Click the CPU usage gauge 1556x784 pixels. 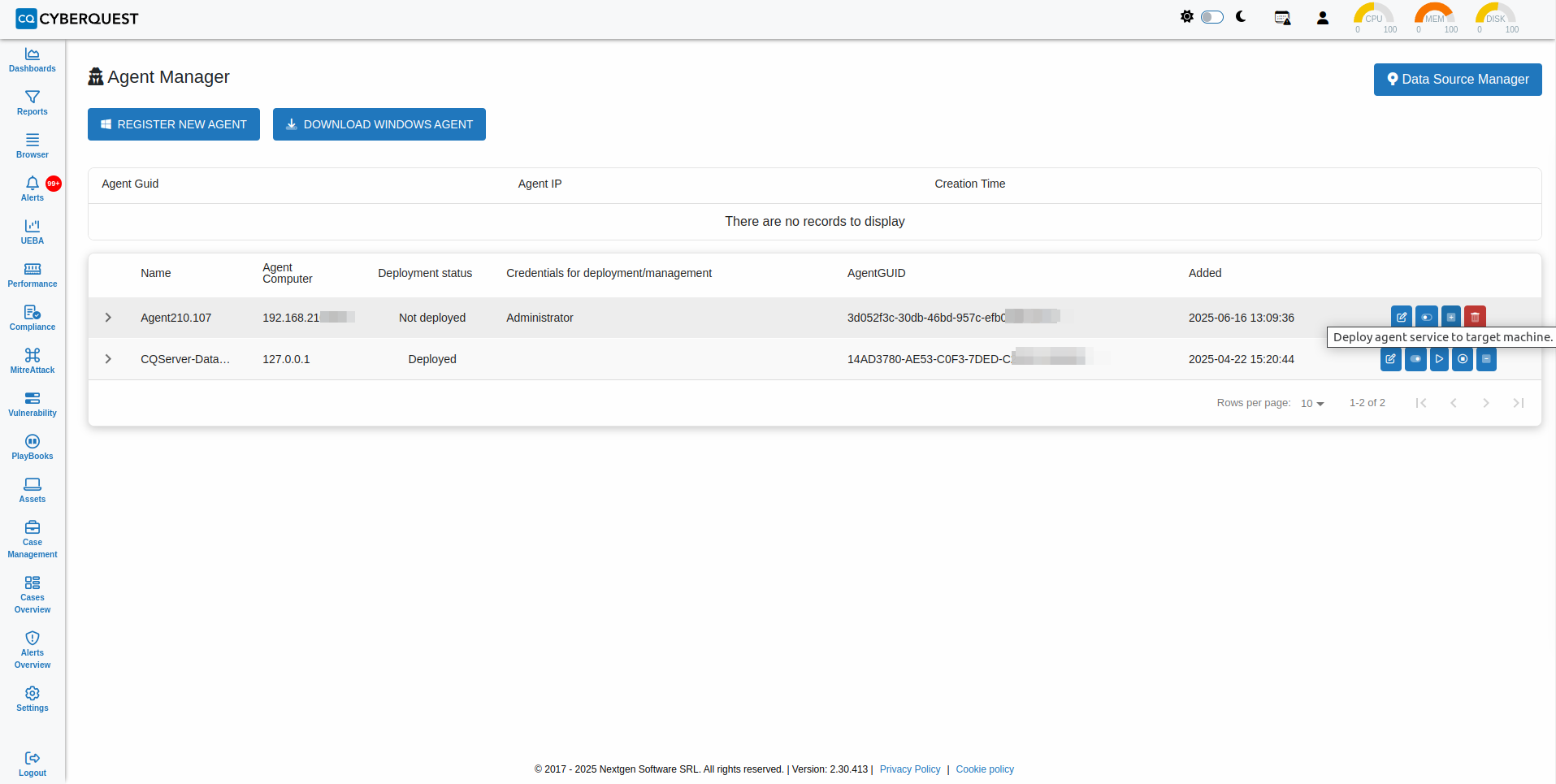pyautogui.click(x=1373, y=18)
